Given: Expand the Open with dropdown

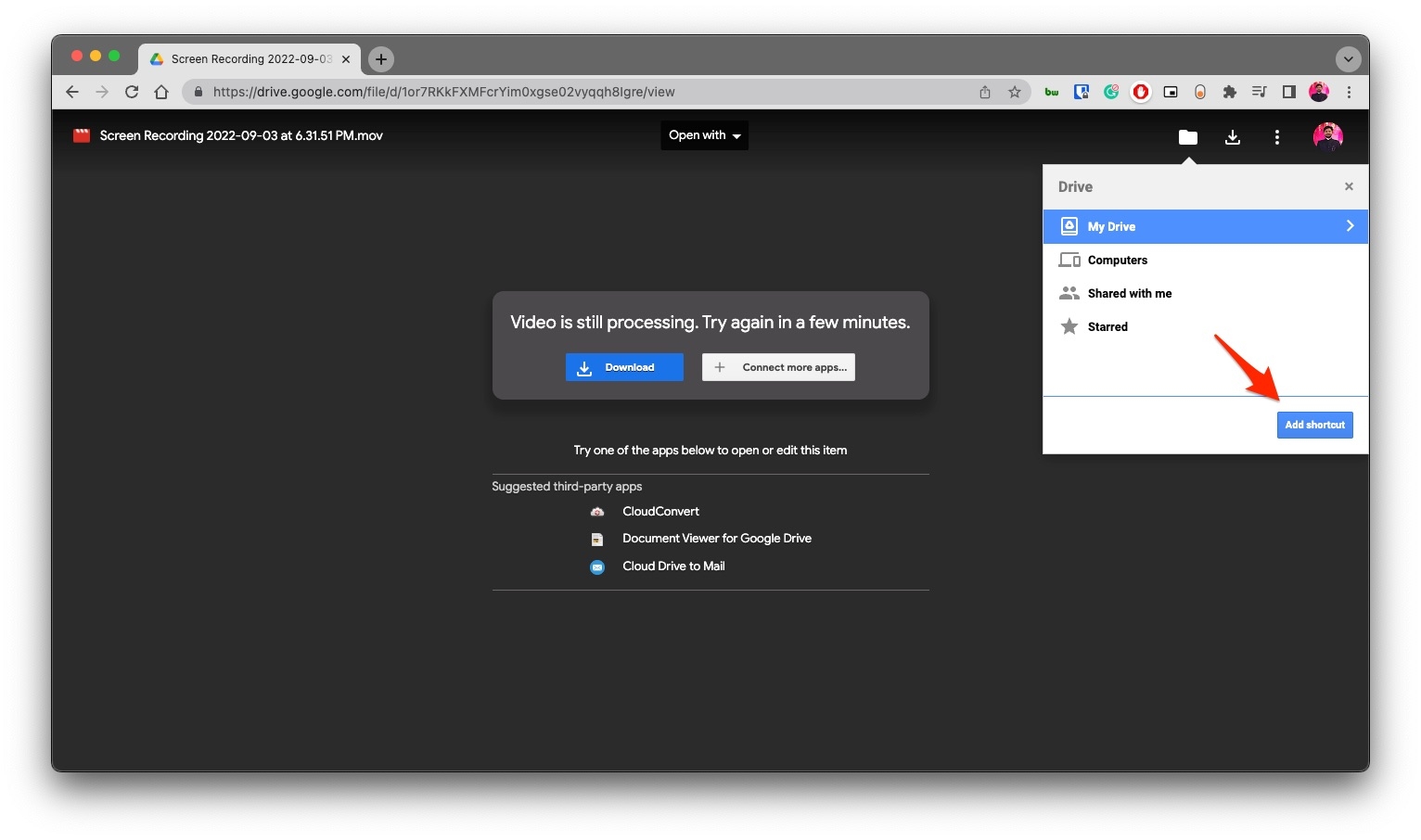Looking at the screenshot, I should pyautogui.click(x=704, y=135).
